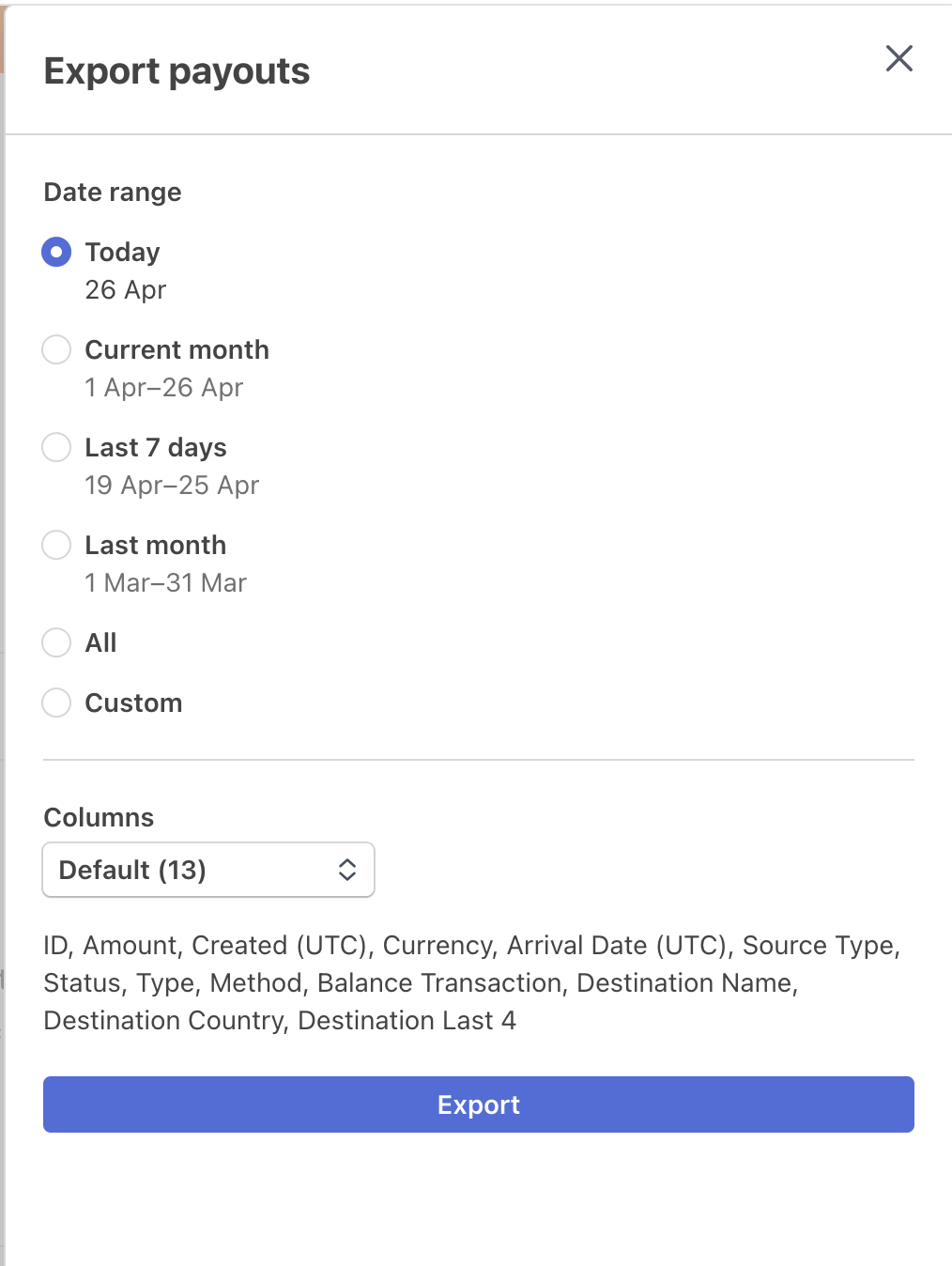Click the up-down chevron in Columns selector
Image resolution: width=952 pixels, height=1266 pixels.
(347, 870)
